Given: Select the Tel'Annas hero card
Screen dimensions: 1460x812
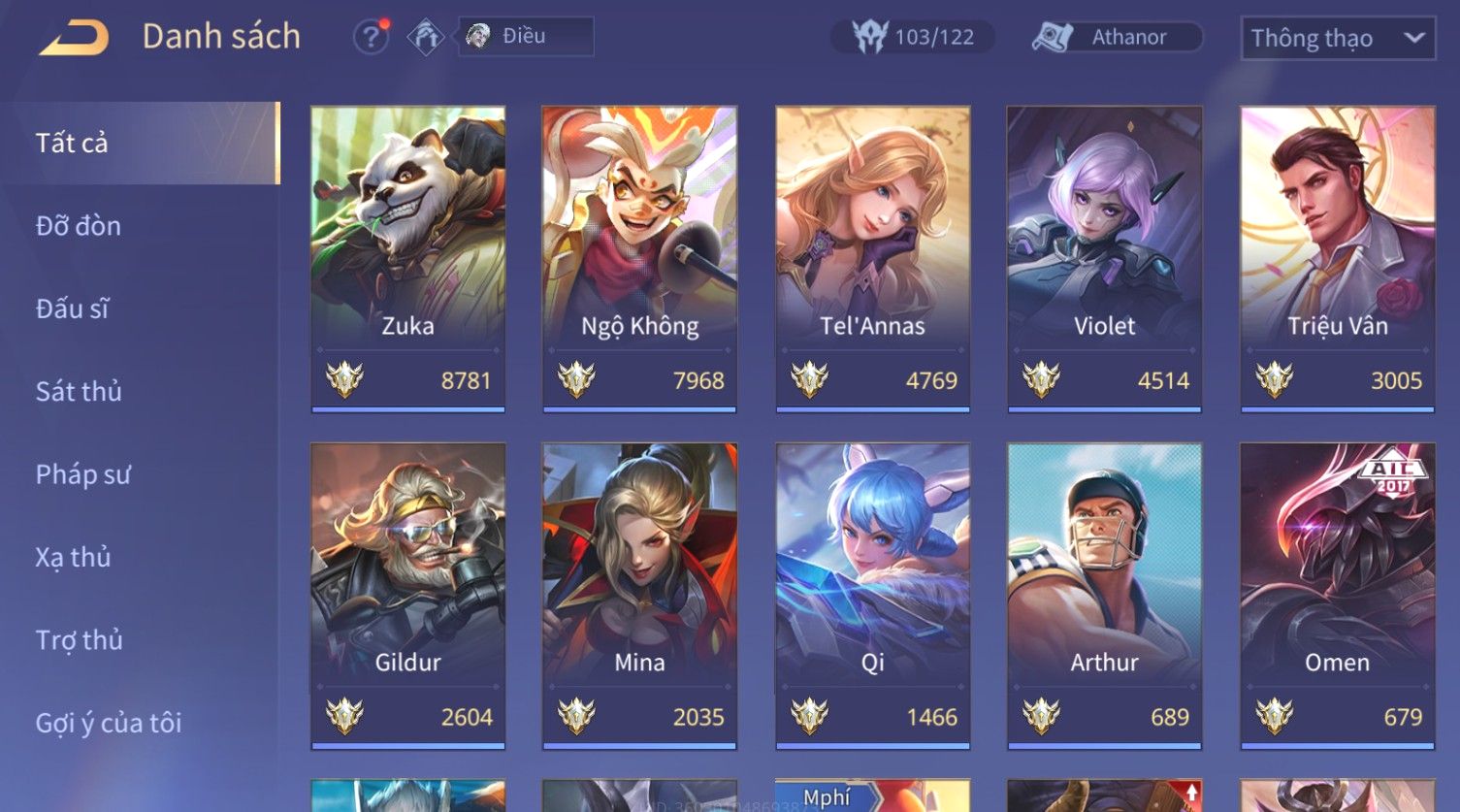Looking at the screenshot, I should [x=872, y=259].
